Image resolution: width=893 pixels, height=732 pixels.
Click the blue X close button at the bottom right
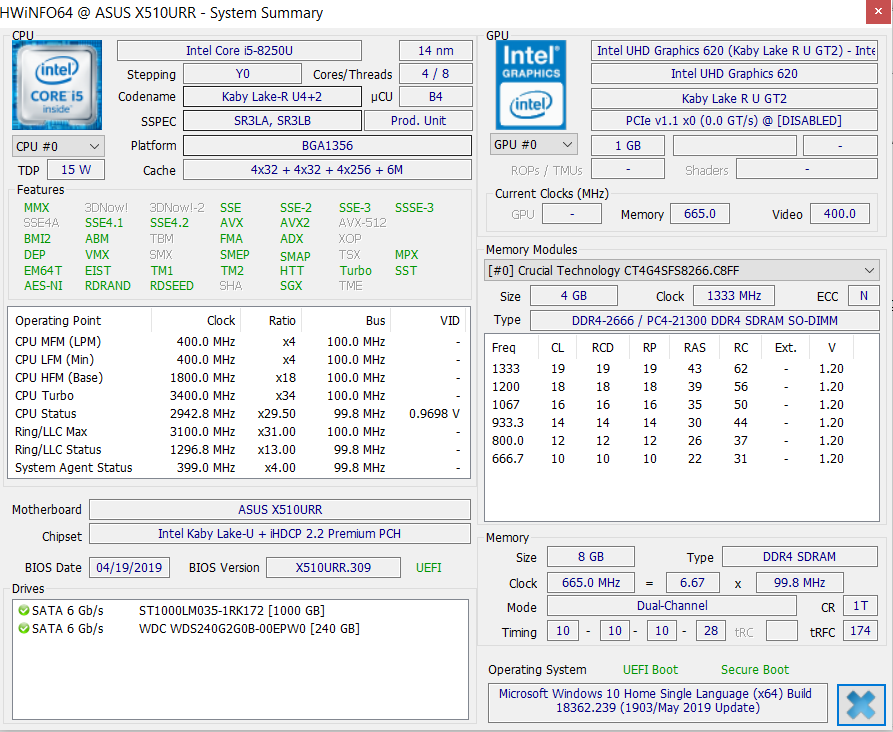(x=861, y=705)
